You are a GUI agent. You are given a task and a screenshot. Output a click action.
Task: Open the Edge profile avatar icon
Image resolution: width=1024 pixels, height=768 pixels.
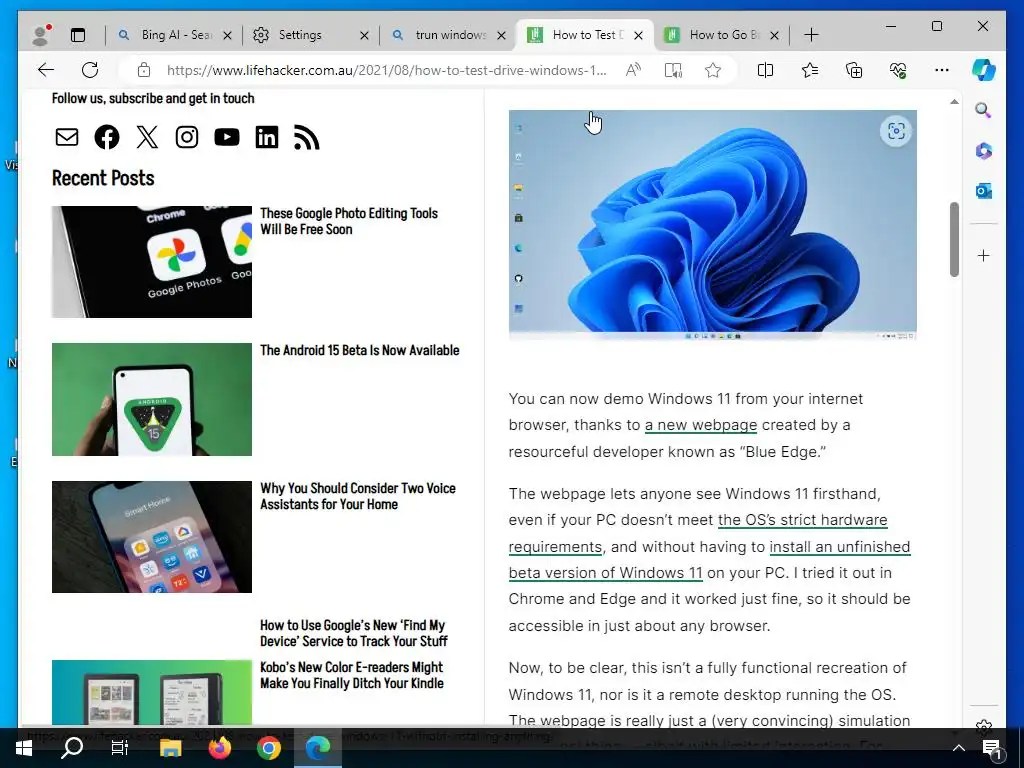click(x=41, y=35)
